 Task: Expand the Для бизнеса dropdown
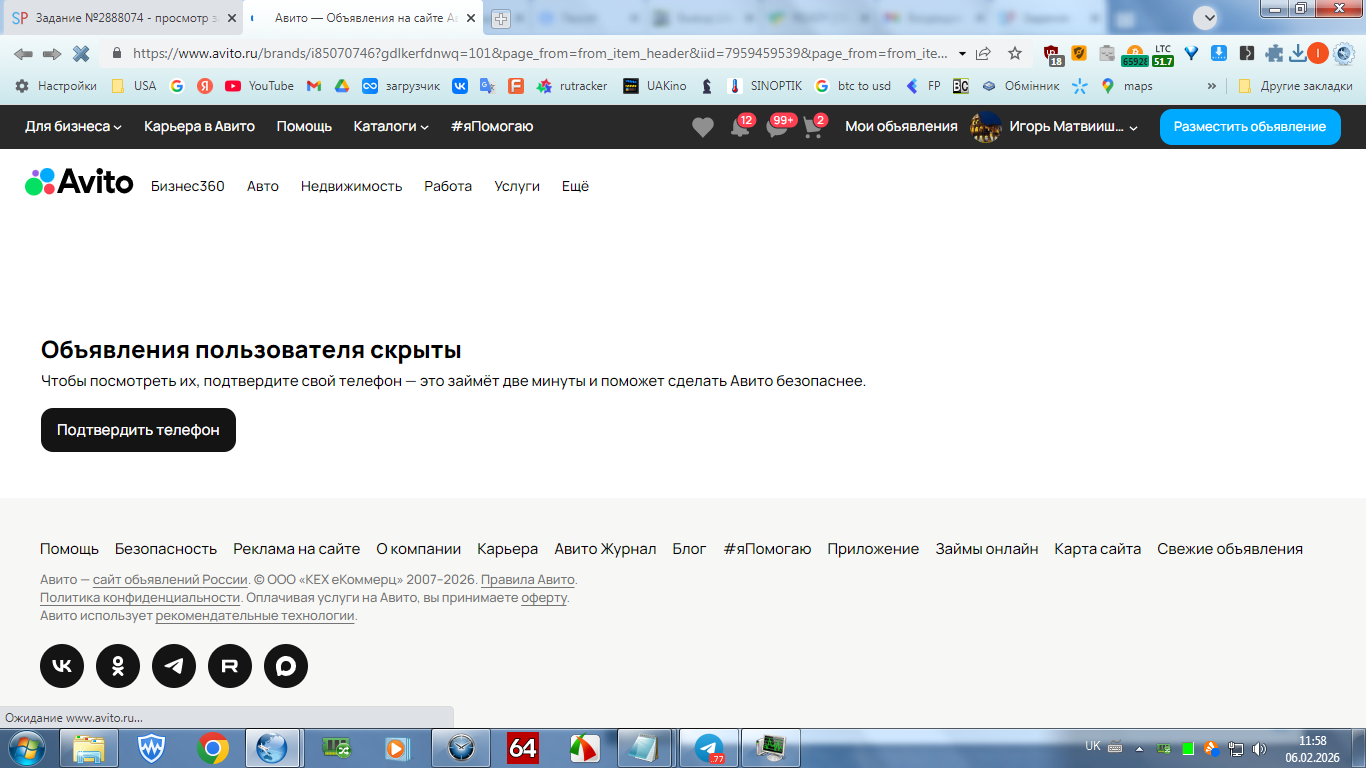[x=73, y=127]
